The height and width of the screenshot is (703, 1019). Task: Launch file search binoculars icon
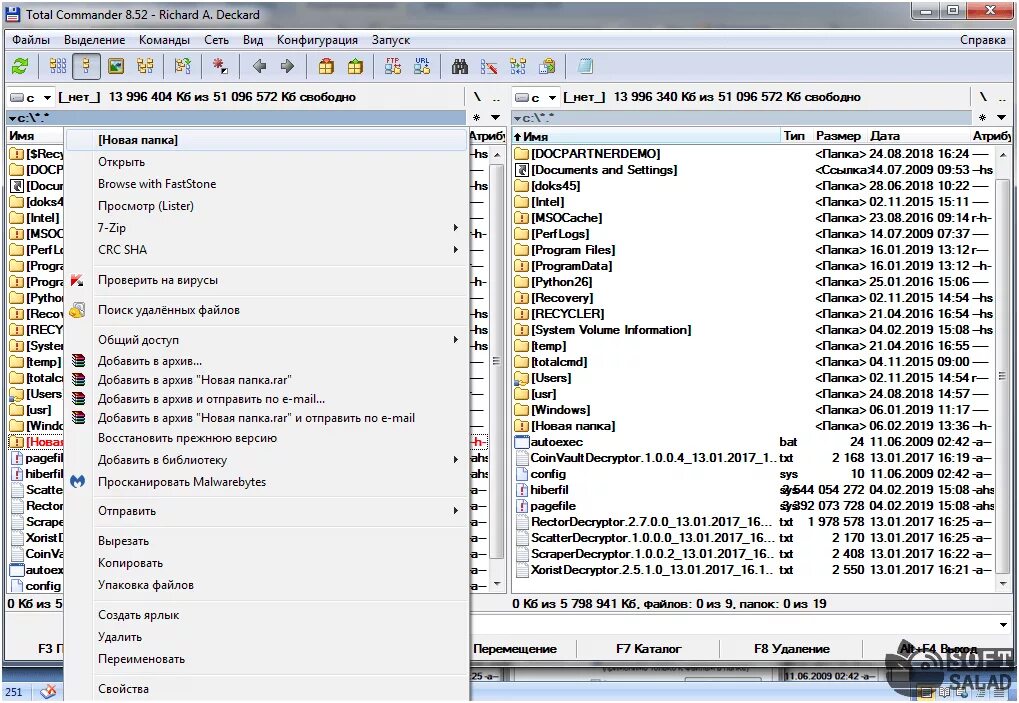pos(460,66)
